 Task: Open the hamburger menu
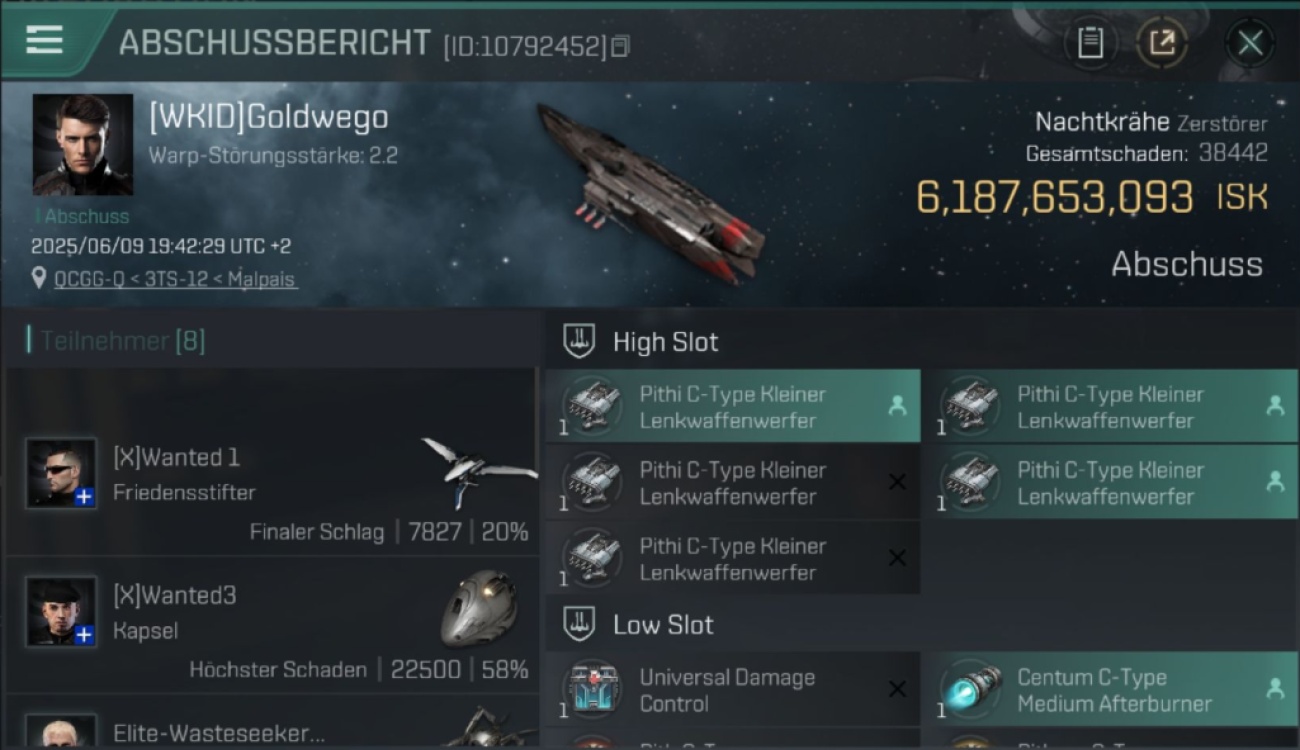pyautogui.click(x=45, y=41)
